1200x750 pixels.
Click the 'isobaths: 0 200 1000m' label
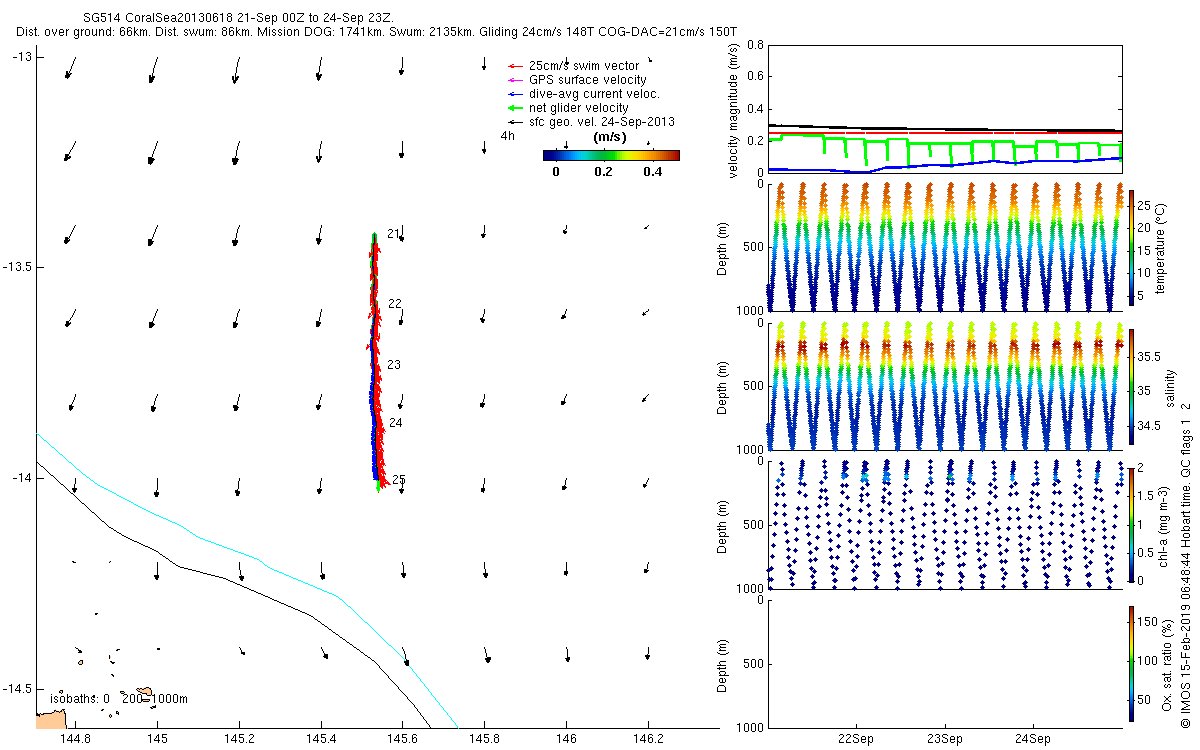point(119,699)
